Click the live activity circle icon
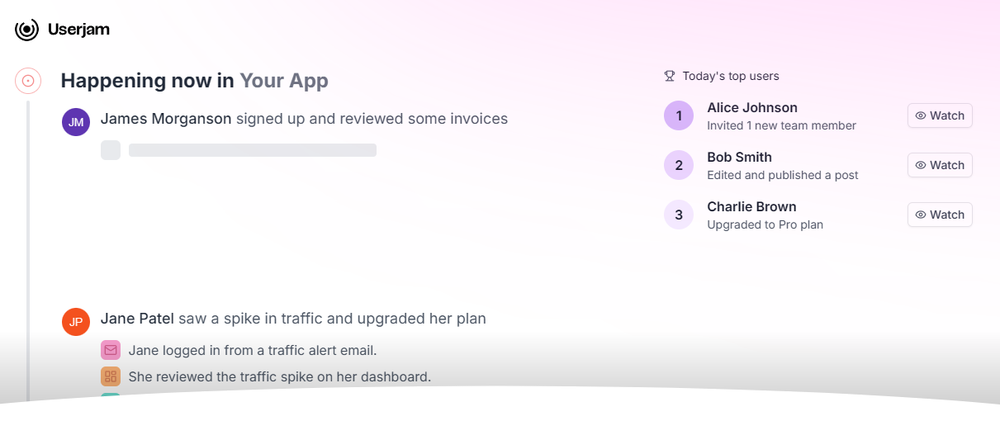This screenshot has width=1000, height=425. (x=28, y=81)
